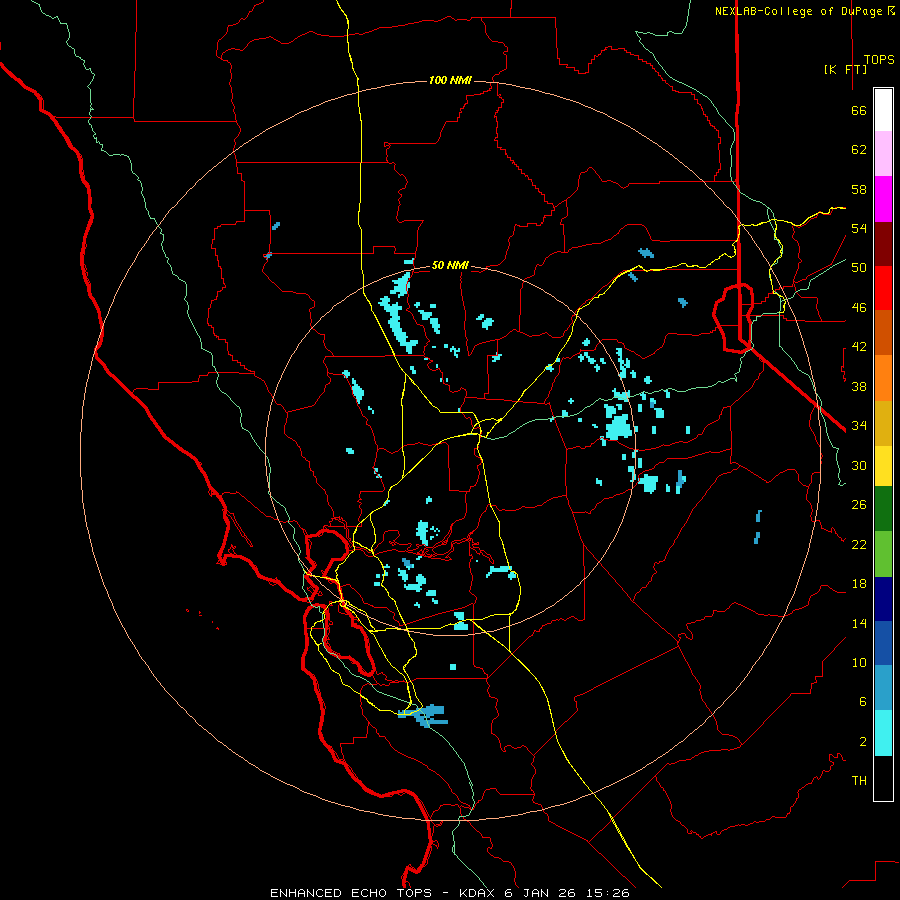Image resolution: width=900 pixels, height=900 pixels.
Task: Click the light blue 14 kft swatch
Action: (883, 688)
